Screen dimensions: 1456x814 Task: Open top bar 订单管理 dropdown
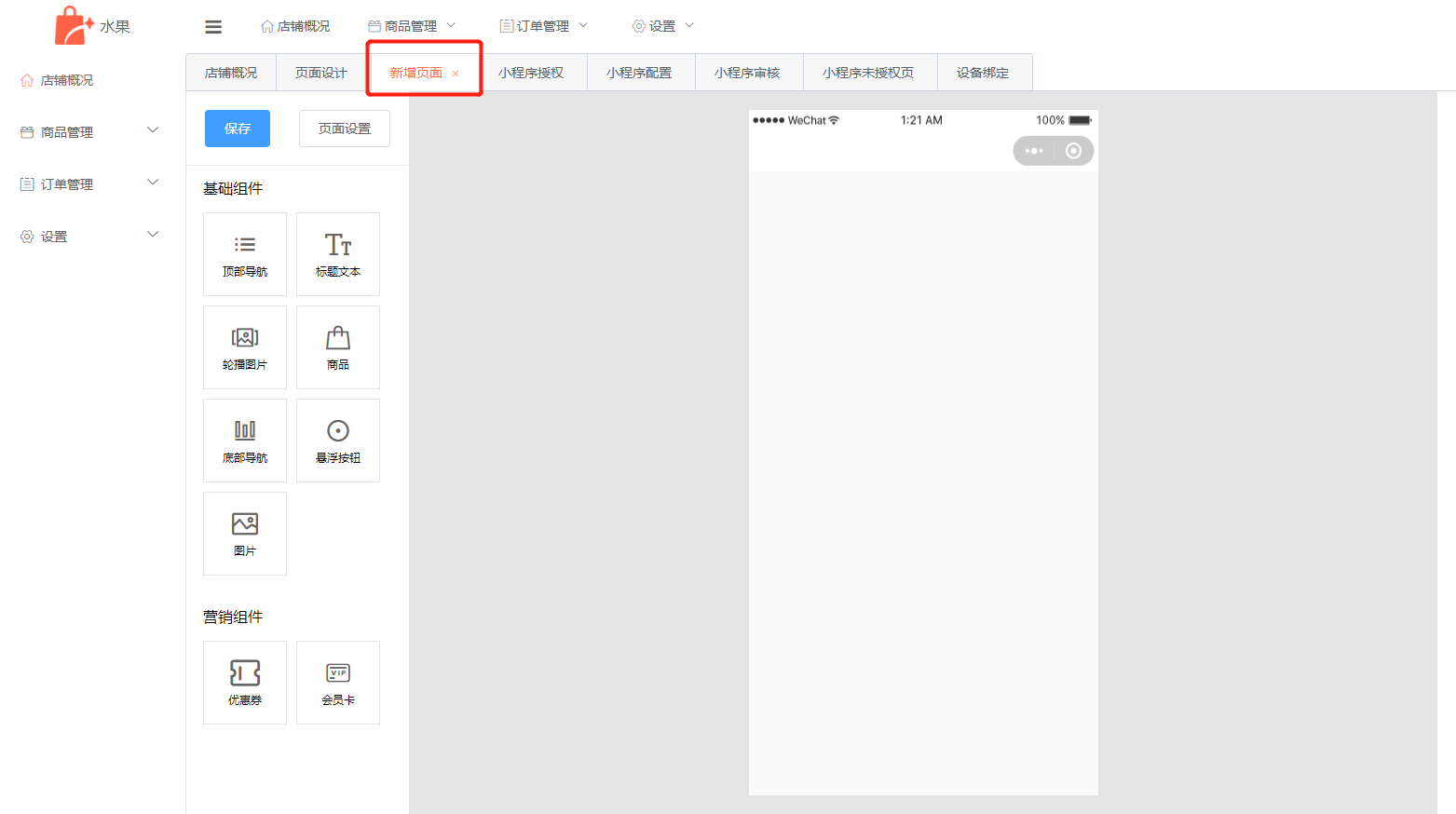pyautogui.click(x=544, y=26)
